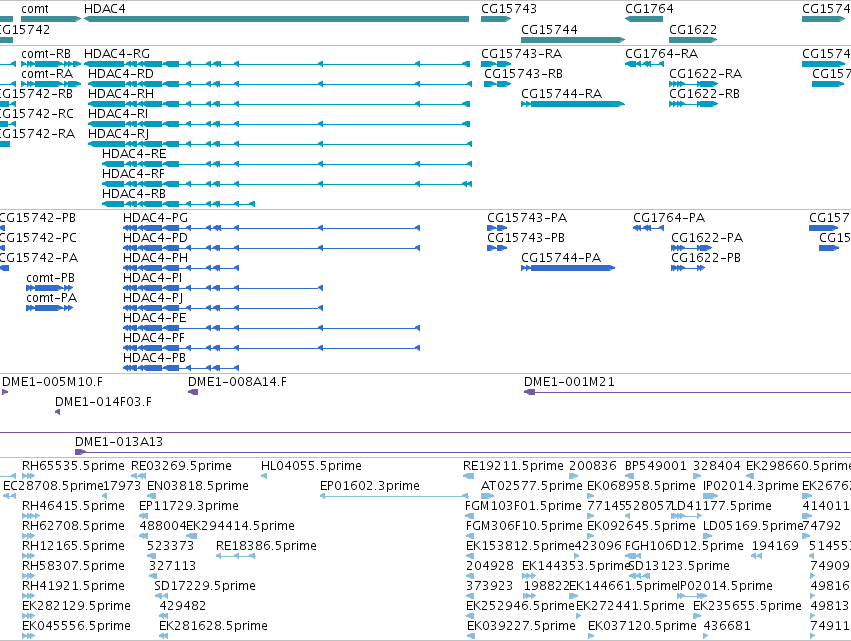
Task: Select protein comt-PA
Action: 49,308
